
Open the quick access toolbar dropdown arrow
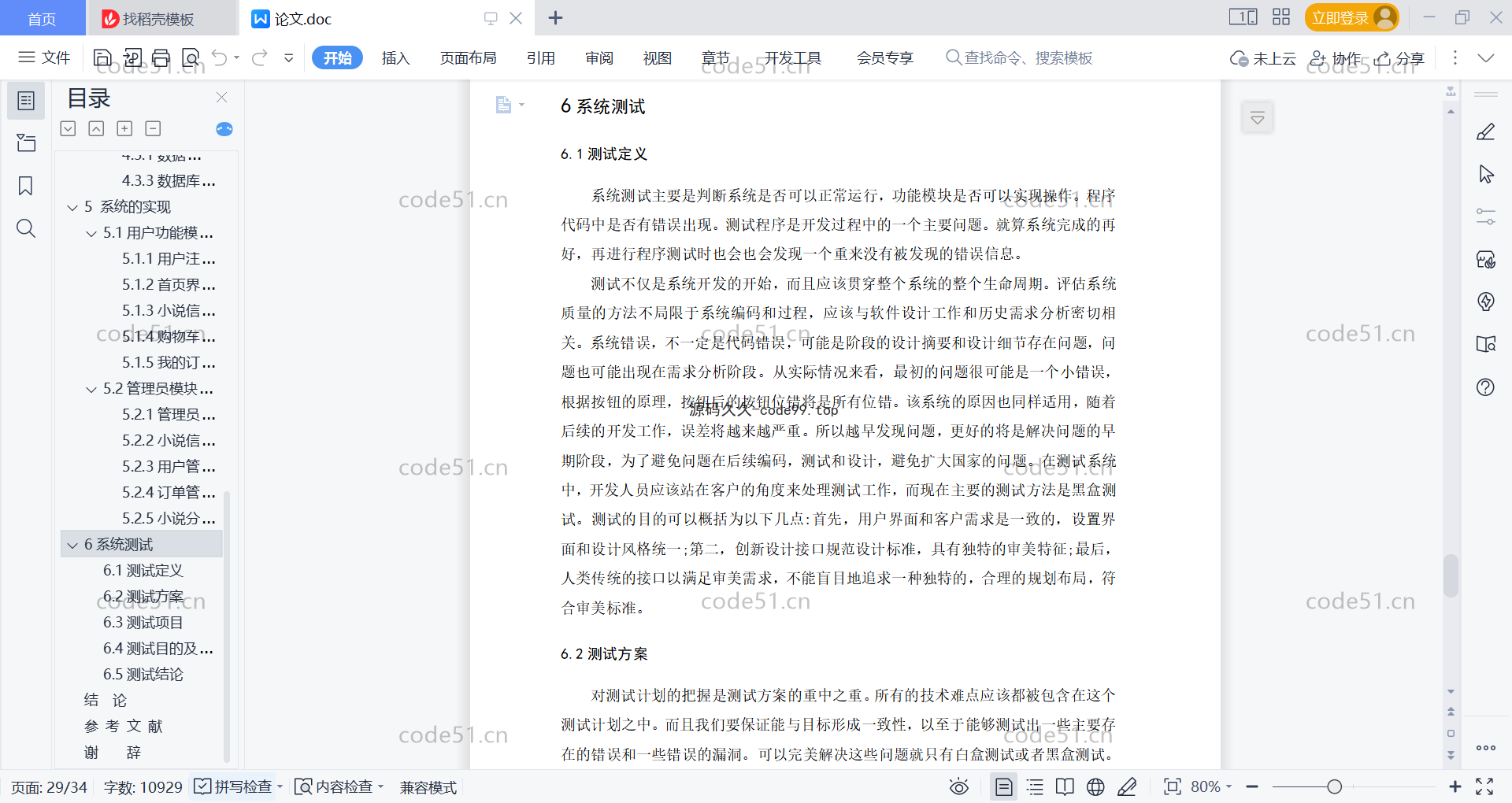289,57
